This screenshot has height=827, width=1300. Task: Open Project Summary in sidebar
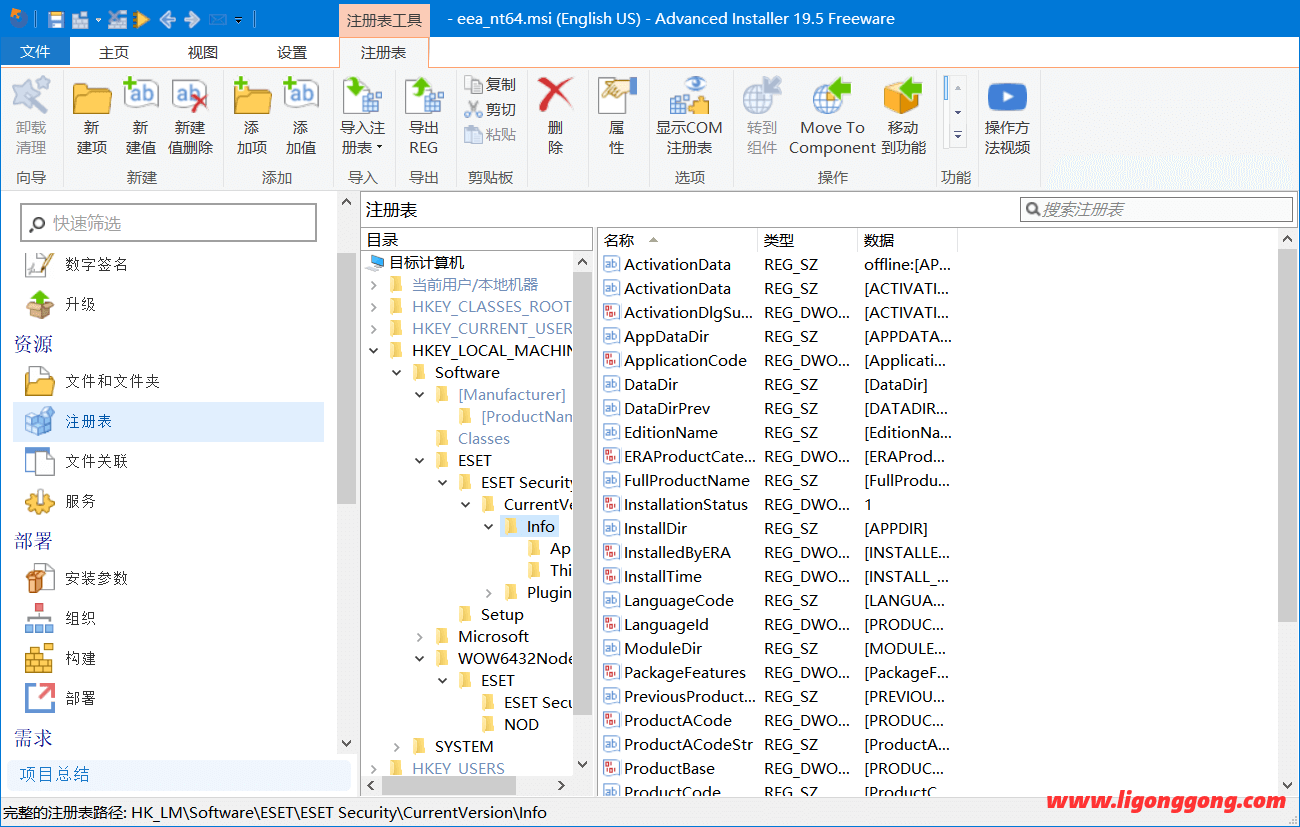[x=179, y=774]
